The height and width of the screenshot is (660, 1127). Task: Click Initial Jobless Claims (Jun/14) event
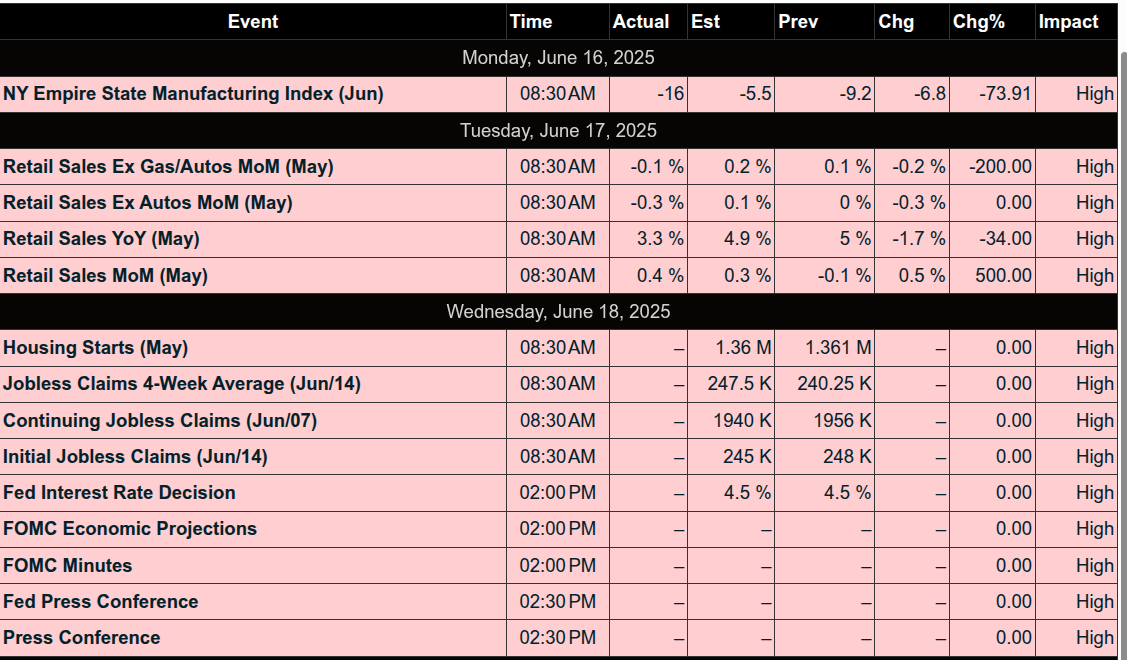point(135,457)
